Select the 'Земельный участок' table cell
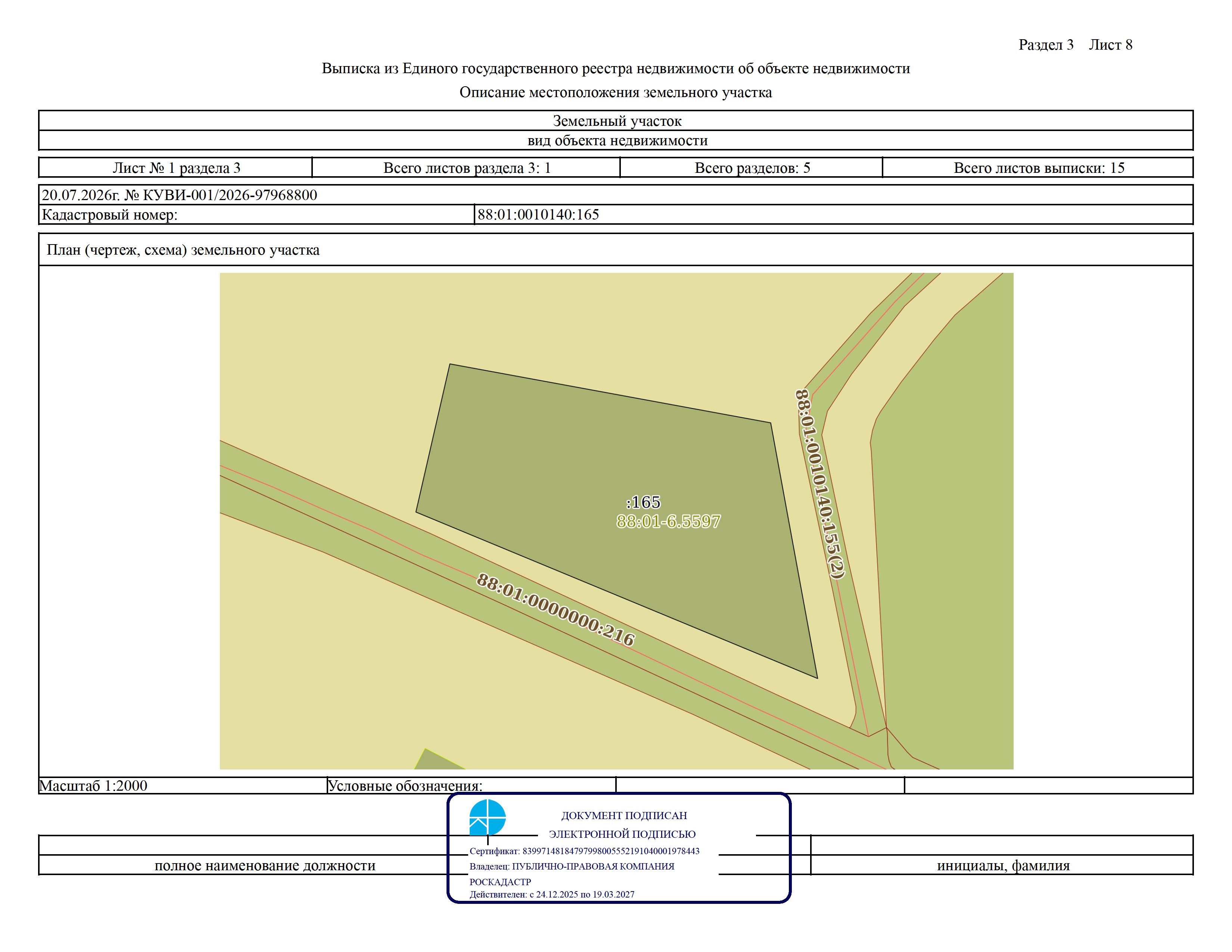 616,121
